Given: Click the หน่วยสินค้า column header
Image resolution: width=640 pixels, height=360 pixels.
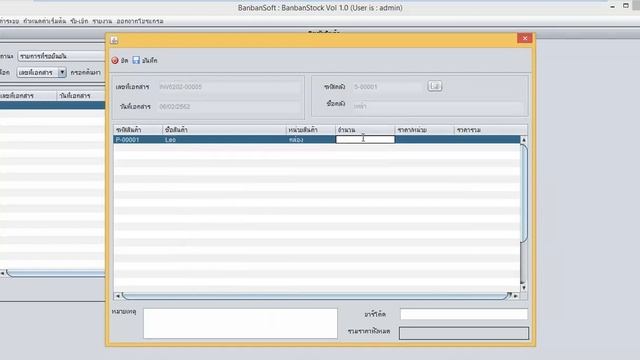Looking at the screenshot, I should tap(311, 130).
